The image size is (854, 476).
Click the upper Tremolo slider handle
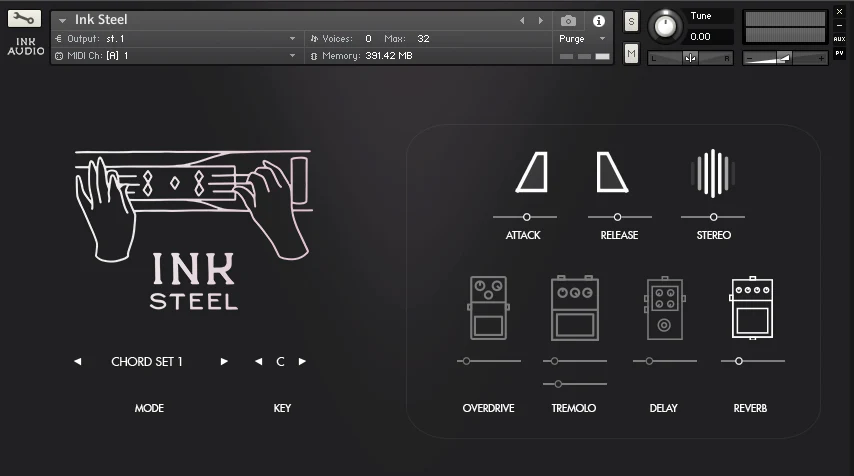[554, 361]
